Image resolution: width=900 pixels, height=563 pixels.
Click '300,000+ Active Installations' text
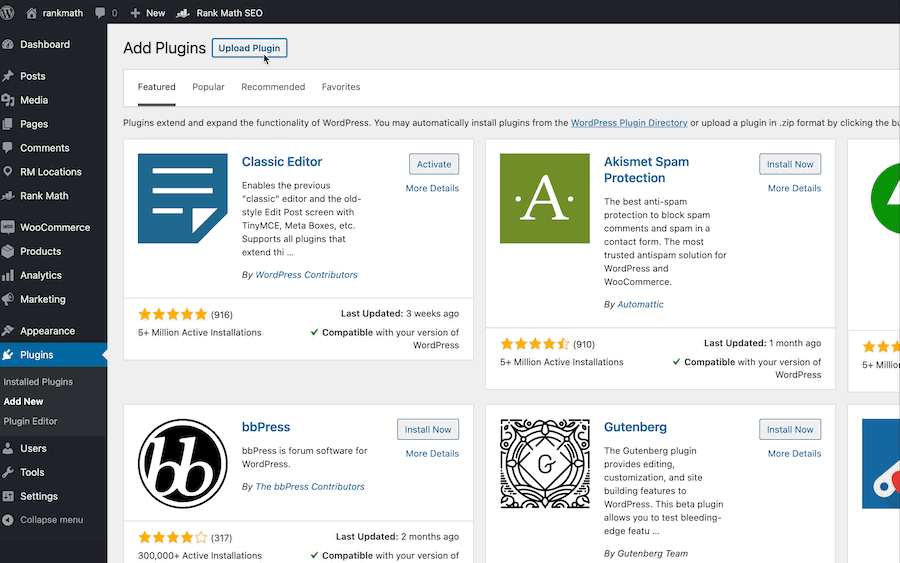(x=200, y=556)
